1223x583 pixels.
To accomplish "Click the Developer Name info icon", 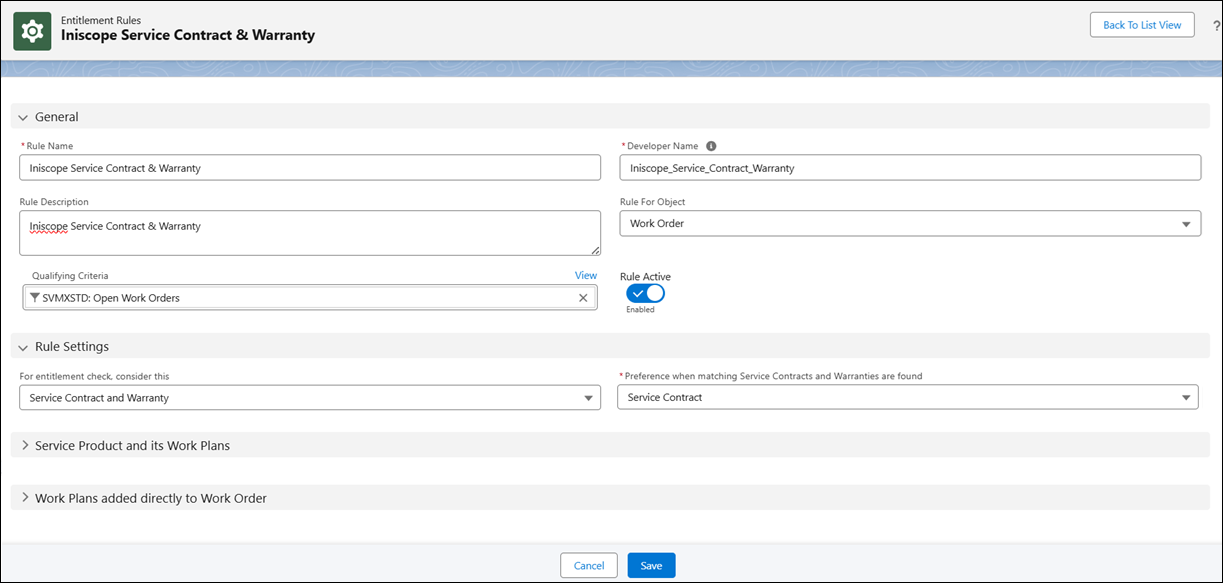I will click(x=711, y=146).
